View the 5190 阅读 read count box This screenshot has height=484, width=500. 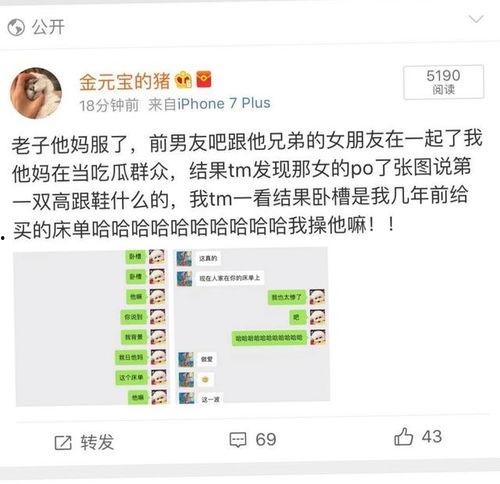point(443,82)
